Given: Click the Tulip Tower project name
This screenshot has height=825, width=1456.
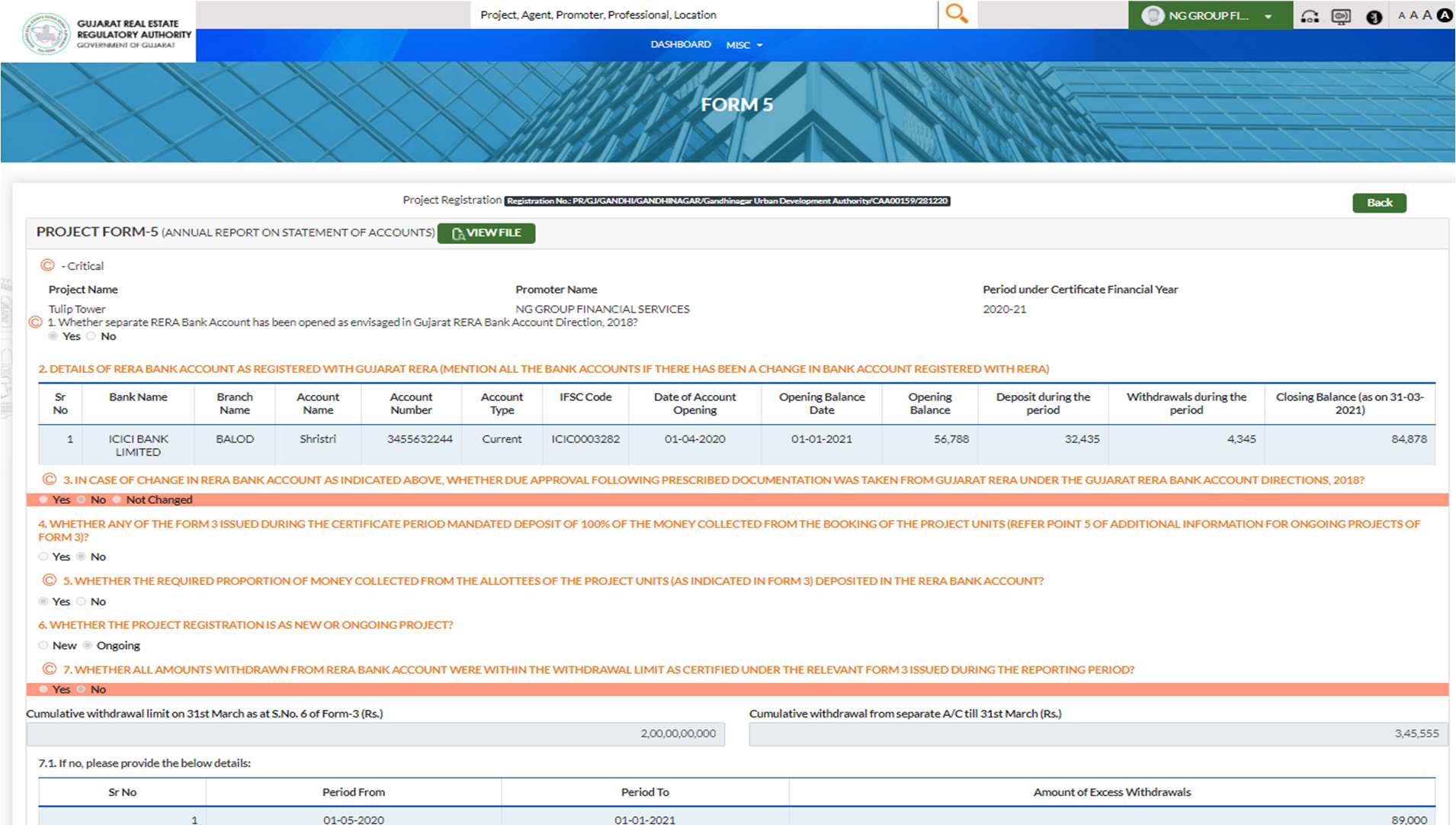Looking at the screenshot, I should (77, 309).
